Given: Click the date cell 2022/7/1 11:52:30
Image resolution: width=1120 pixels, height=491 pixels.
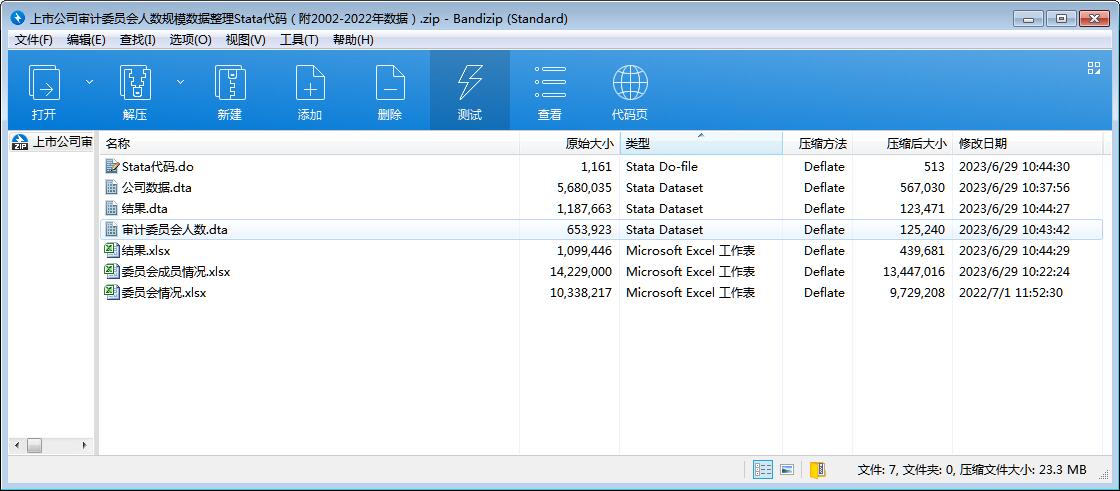Looking at the screenshot, I should (1011, 292).
